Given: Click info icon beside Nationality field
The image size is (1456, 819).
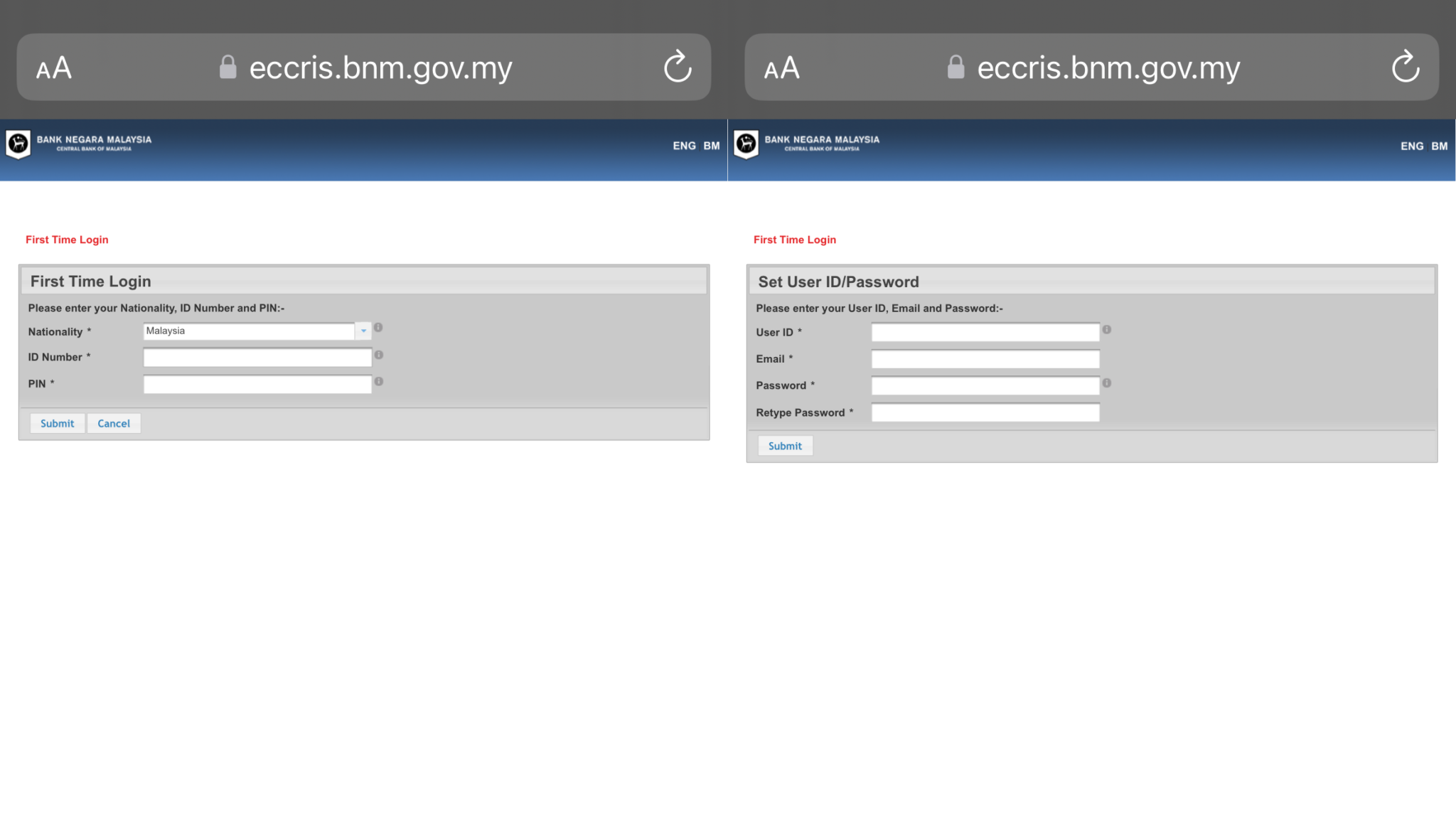Looking at the screenshot, I should click(x=378, y=328).
